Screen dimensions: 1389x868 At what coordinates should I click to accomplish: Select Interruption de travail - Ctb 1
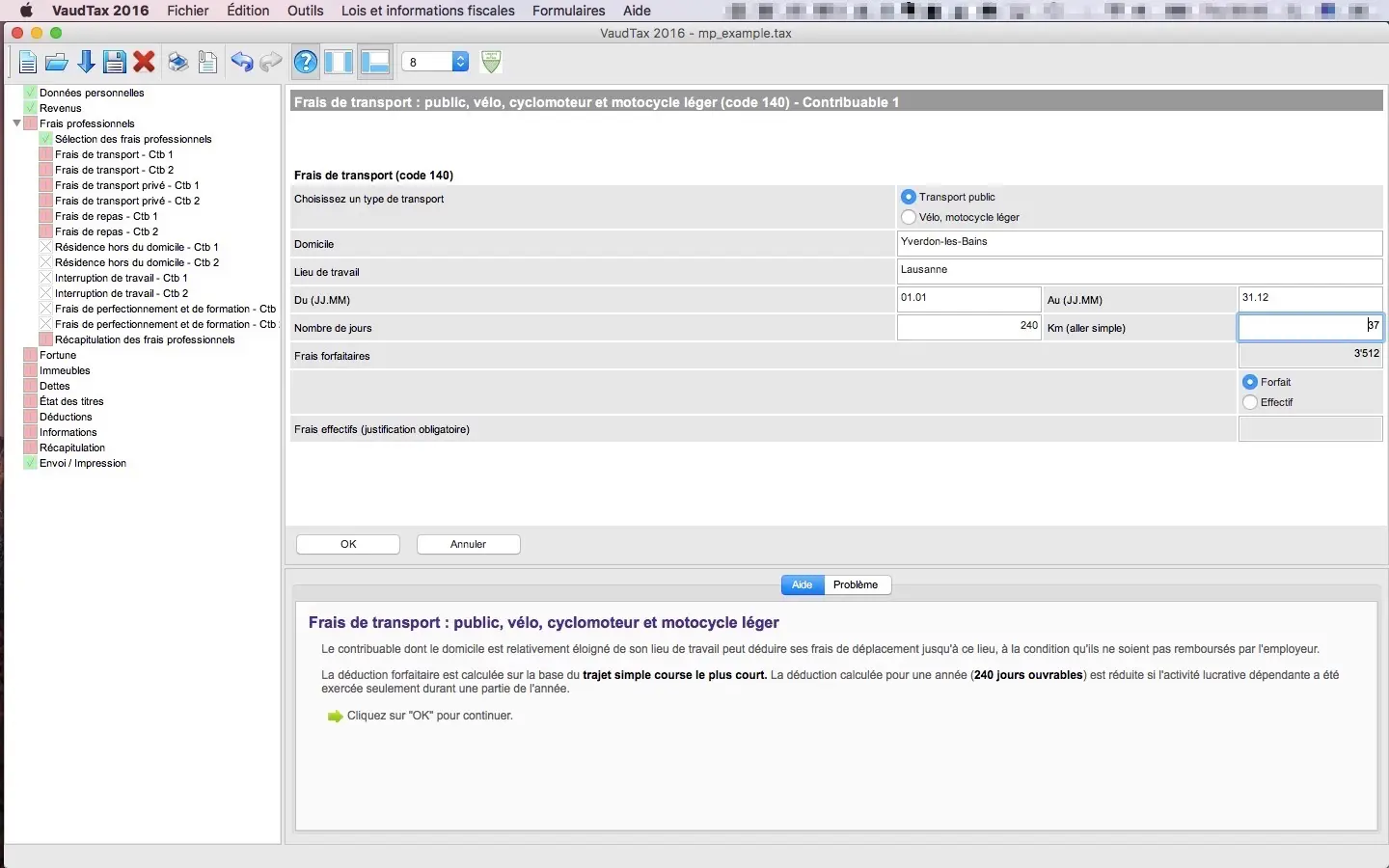click(x=122, y=278)
